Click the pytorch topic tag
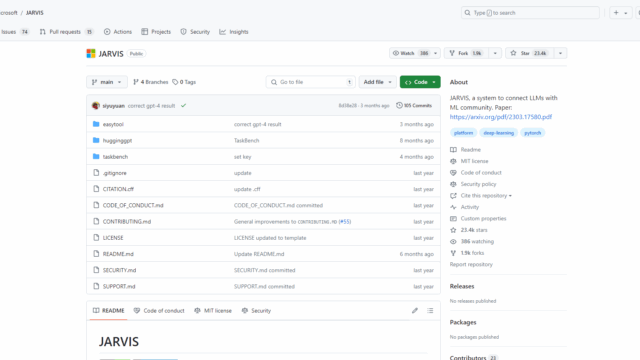 [x=532, y=133]
